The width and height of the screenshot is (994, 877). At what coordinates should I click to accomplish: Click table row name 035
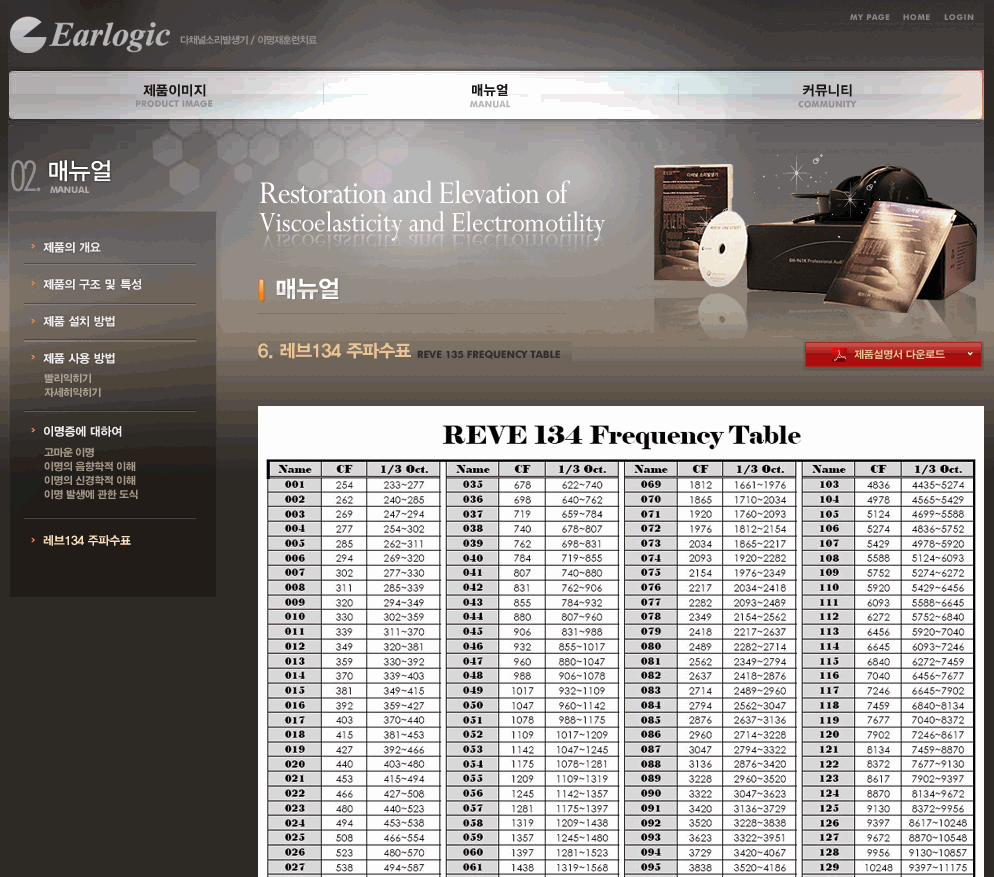click(473, 484)
